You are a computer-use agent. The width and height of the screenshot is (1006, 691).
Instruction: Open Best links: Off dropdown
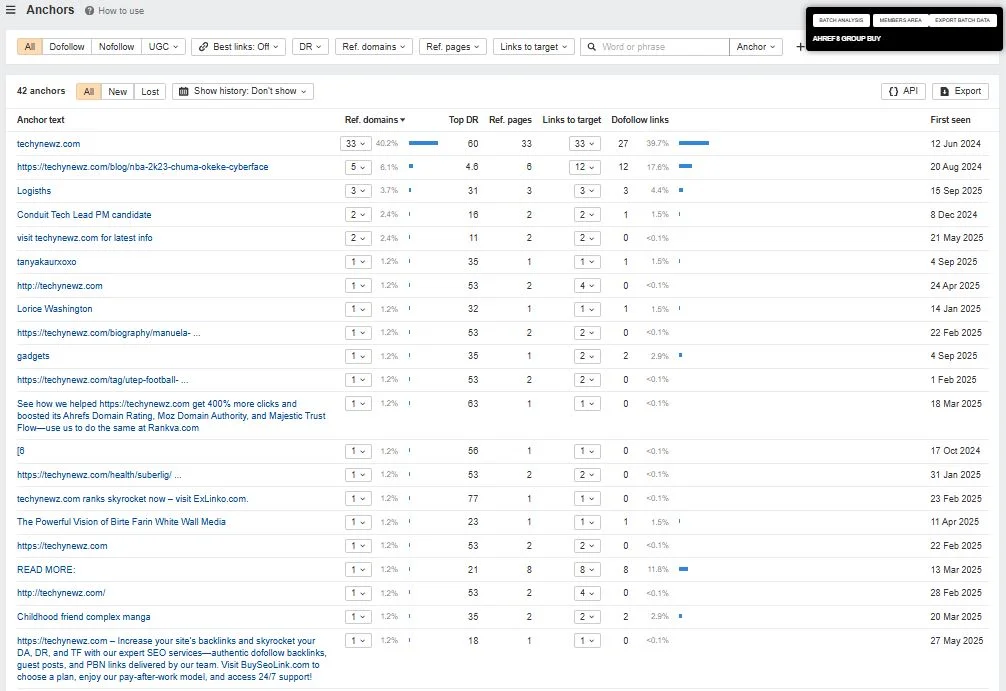(x=238, y=47)
